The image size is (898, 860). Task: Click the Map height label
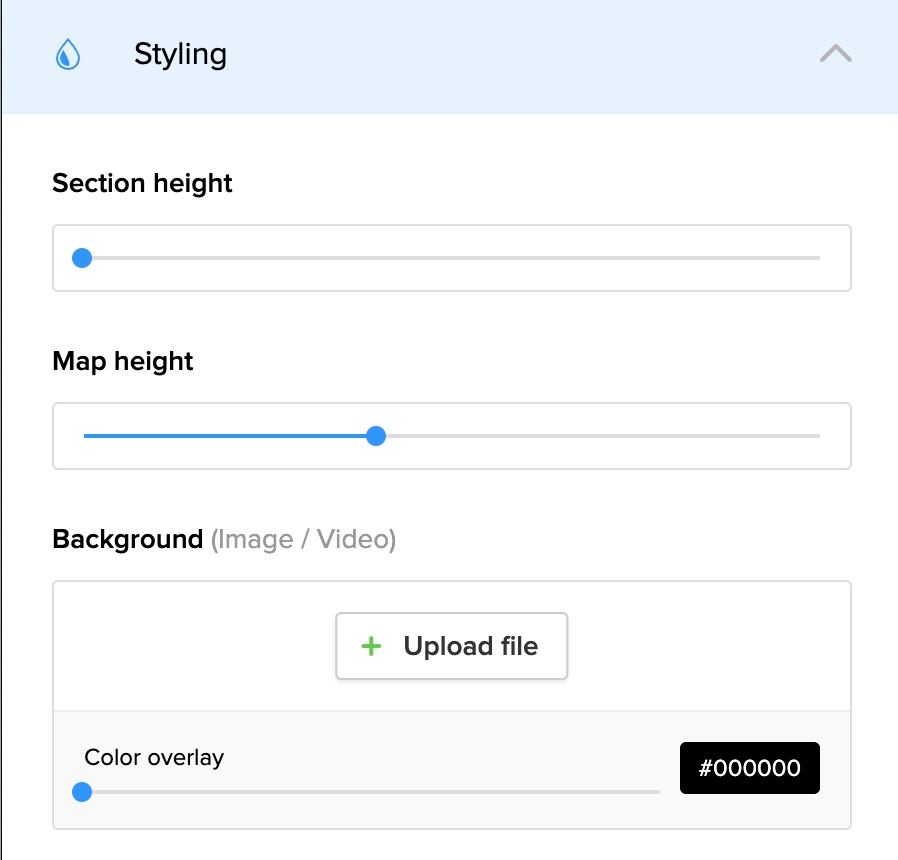(123, 361)
